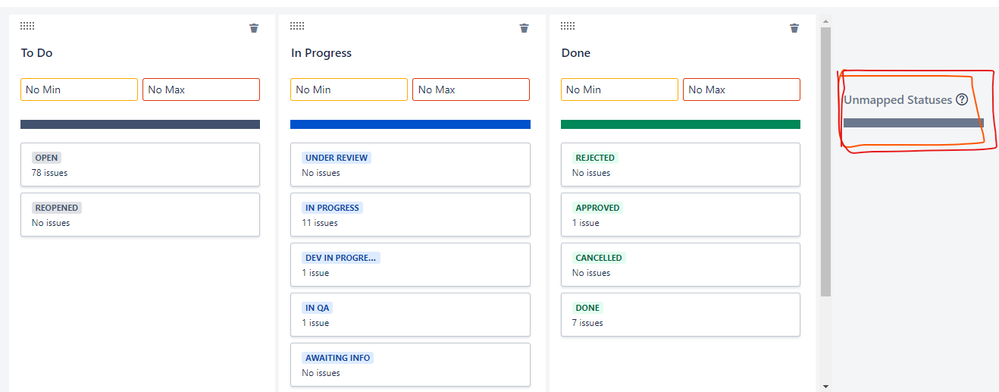Click the In Progress column title
Viewport: 999px width, 392px height.
321,53
